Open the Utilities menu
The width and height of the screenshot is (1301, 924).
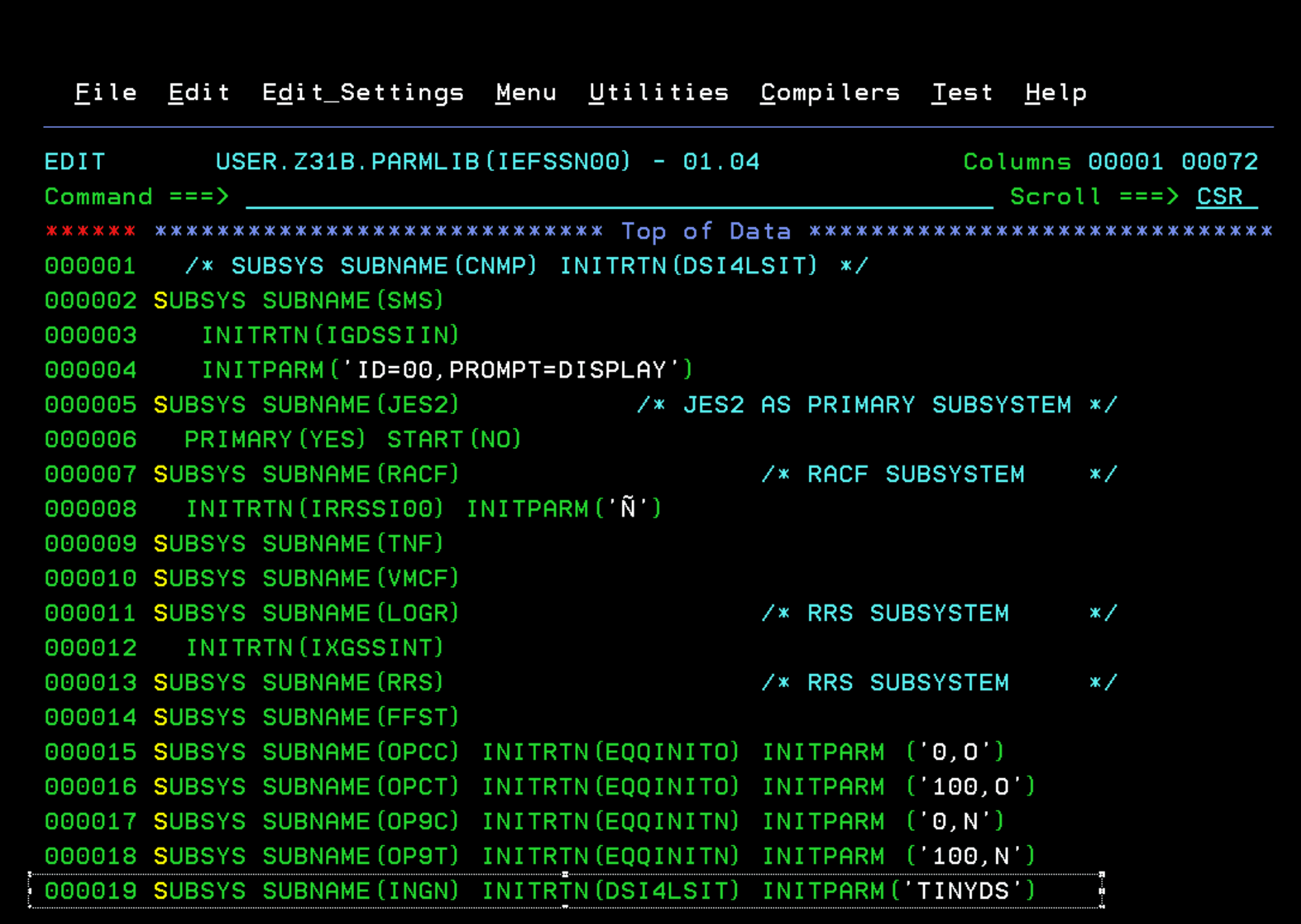pyautogui.click(x=659, y=92)
